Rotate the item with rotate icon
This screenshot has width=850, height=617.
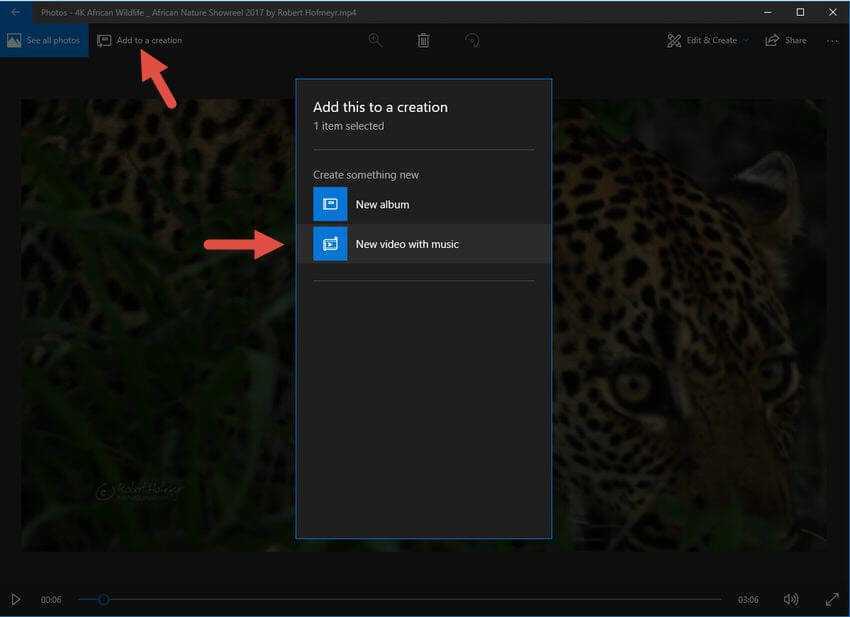(472, 41)
